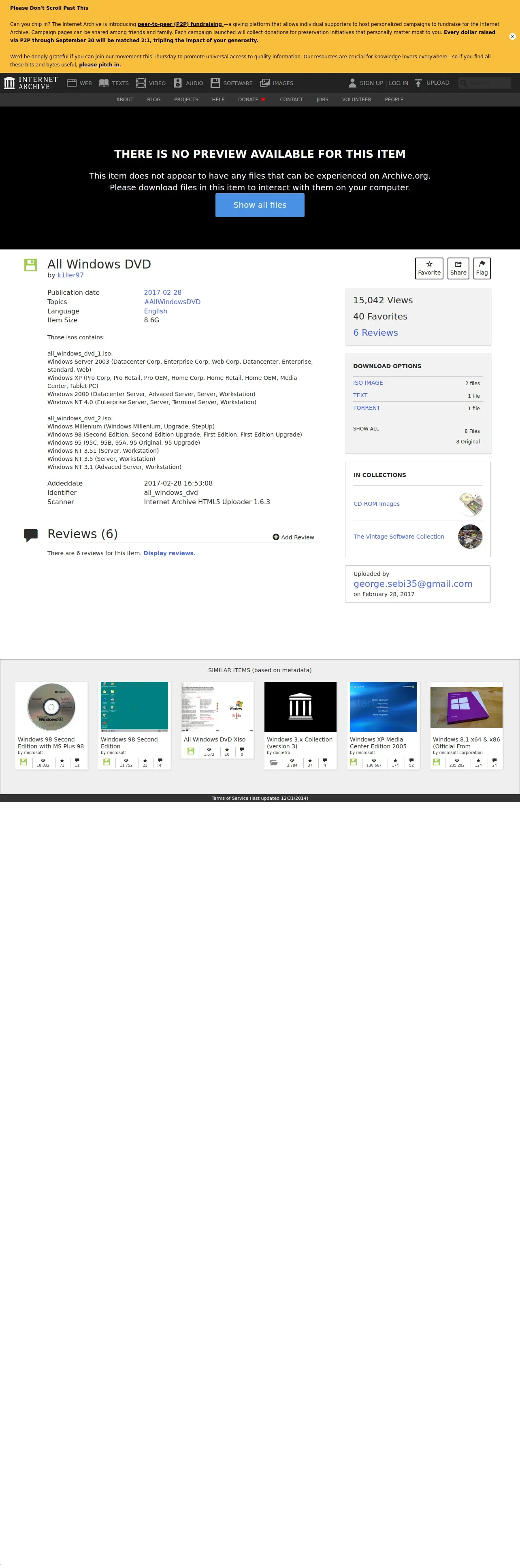
Task: Open the About menu item
Action: [x=125, y=99]
